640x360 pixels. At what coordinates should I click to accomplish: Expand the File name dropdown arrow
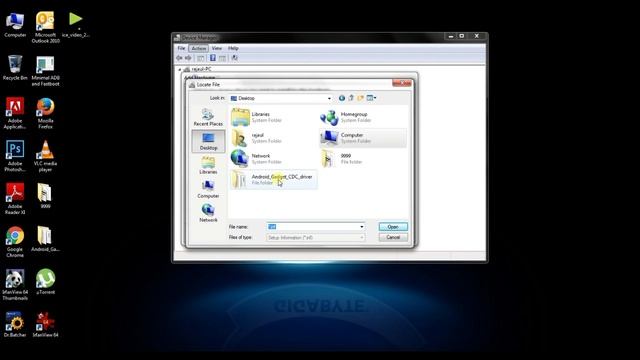(362, 227)
